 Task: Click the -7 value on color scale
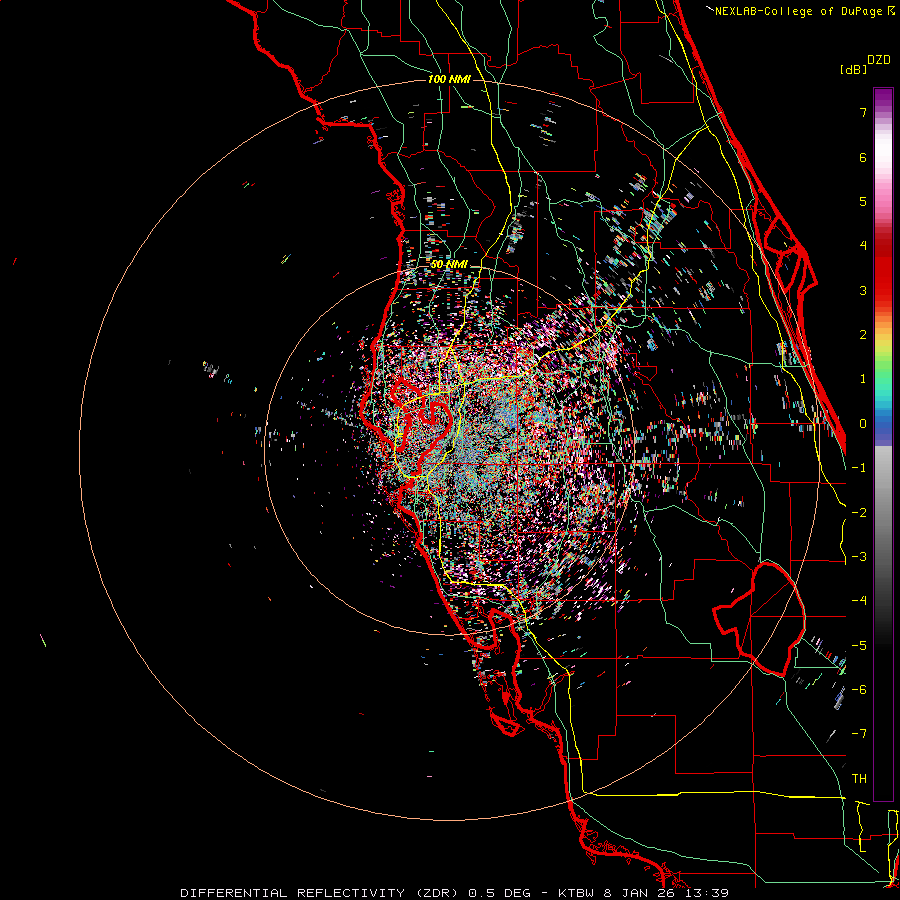(x=859, y=735)
